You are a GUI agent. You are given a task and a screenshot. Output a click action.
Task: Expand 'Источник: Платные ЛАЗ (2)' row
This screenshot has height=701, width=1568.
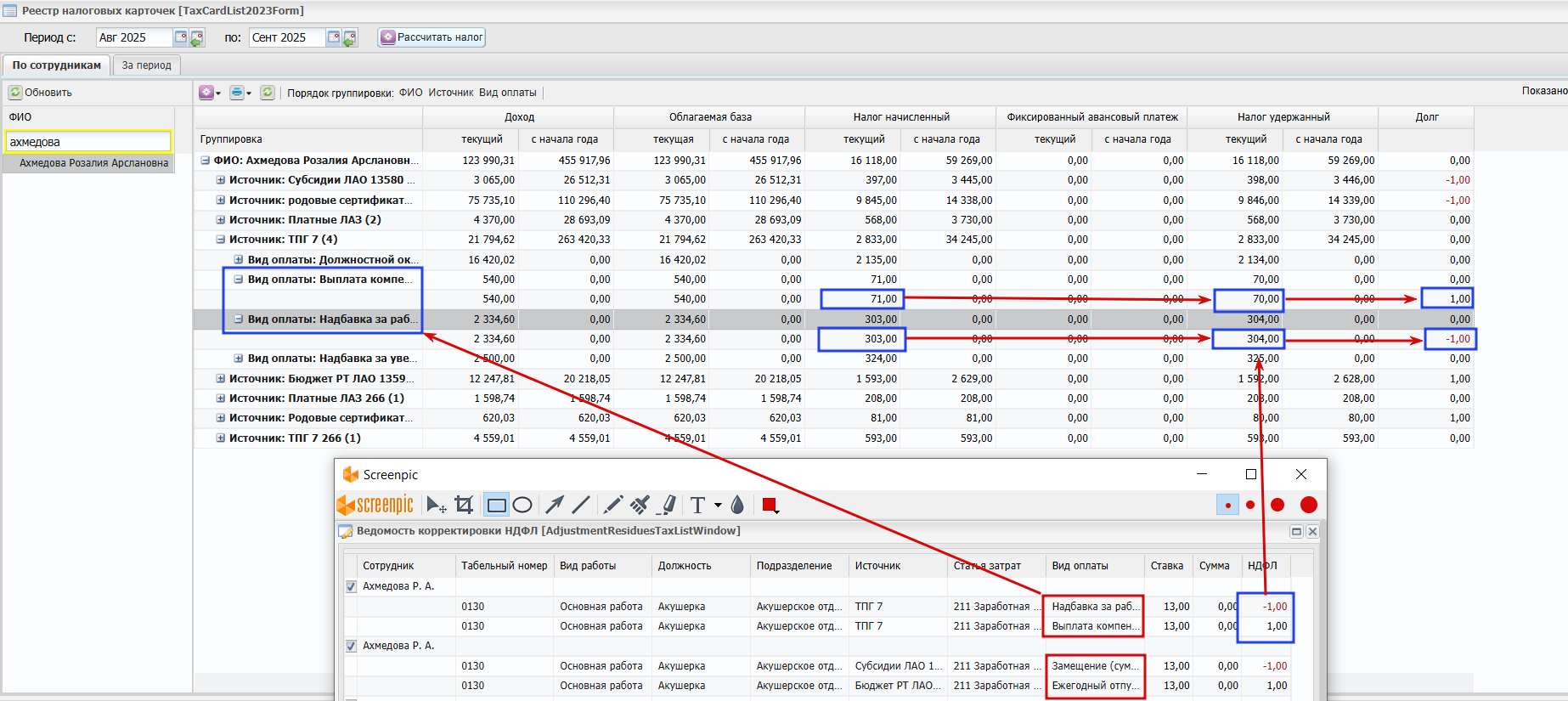pos(221,220)
